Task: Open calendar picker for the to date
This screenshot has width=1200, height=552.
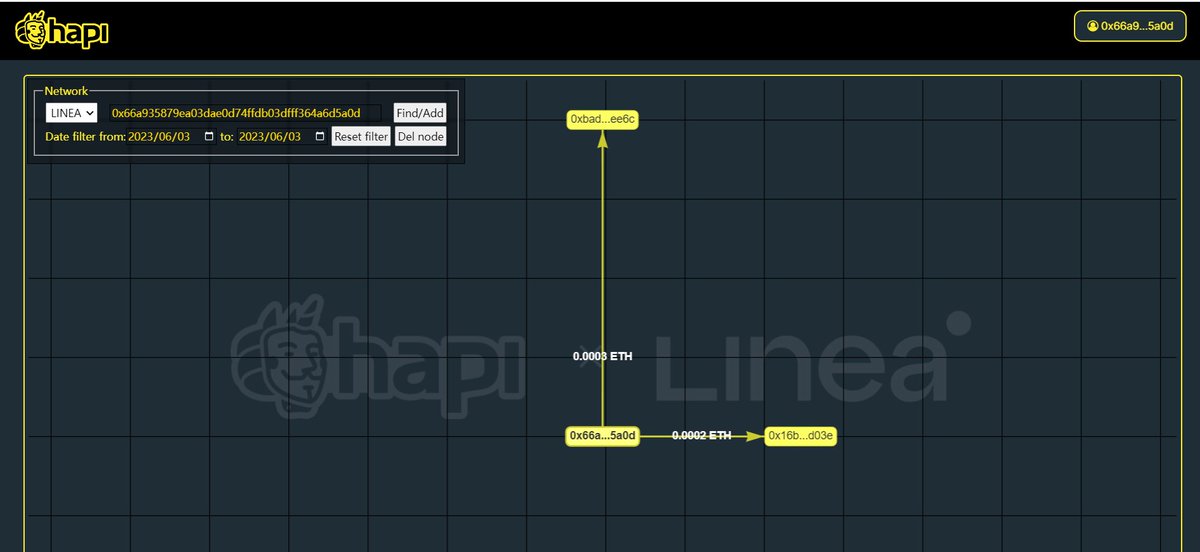Action: 320,137
